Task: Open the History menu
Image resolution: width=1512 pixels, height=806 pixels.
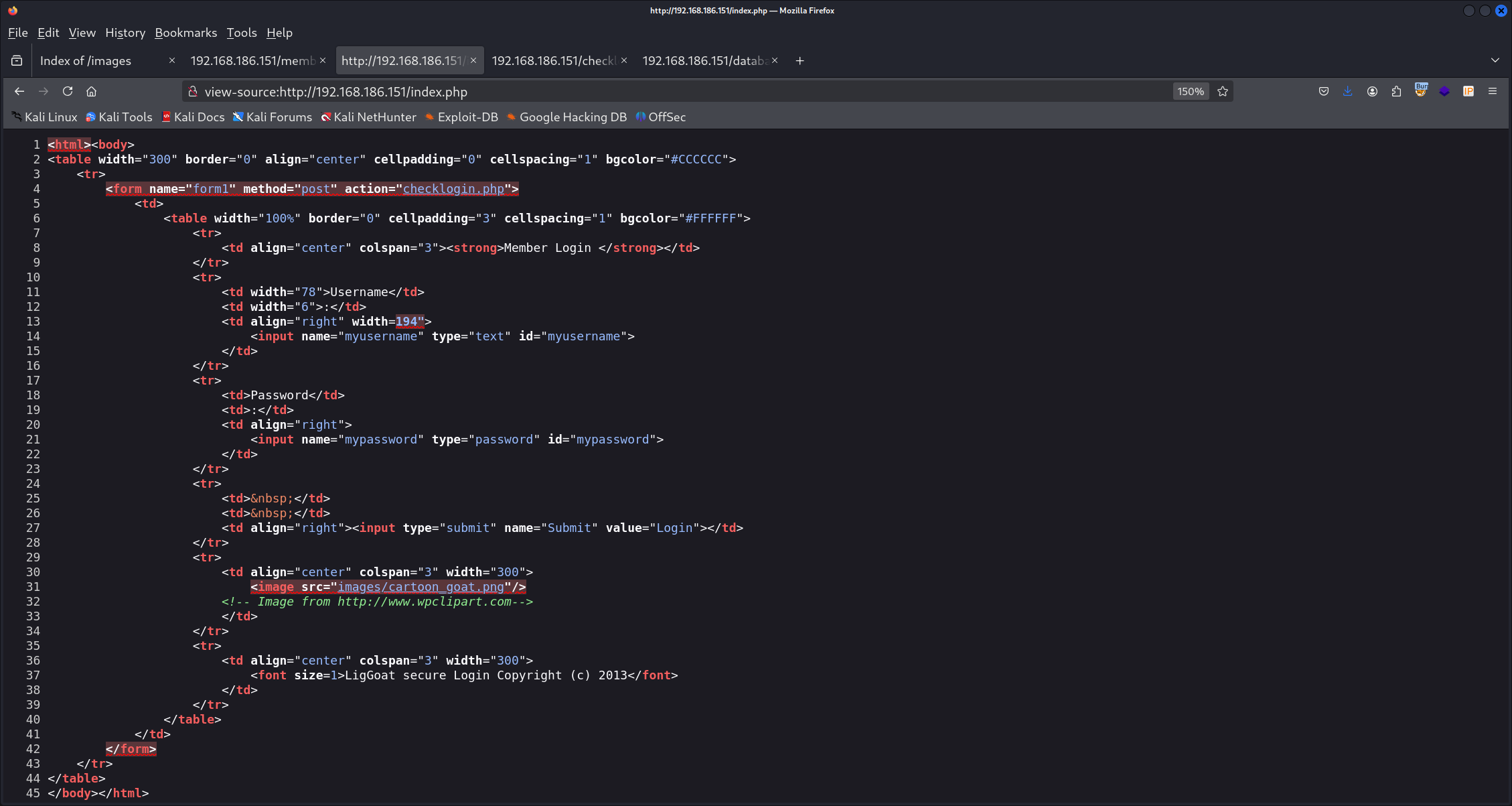Action: 125,33
